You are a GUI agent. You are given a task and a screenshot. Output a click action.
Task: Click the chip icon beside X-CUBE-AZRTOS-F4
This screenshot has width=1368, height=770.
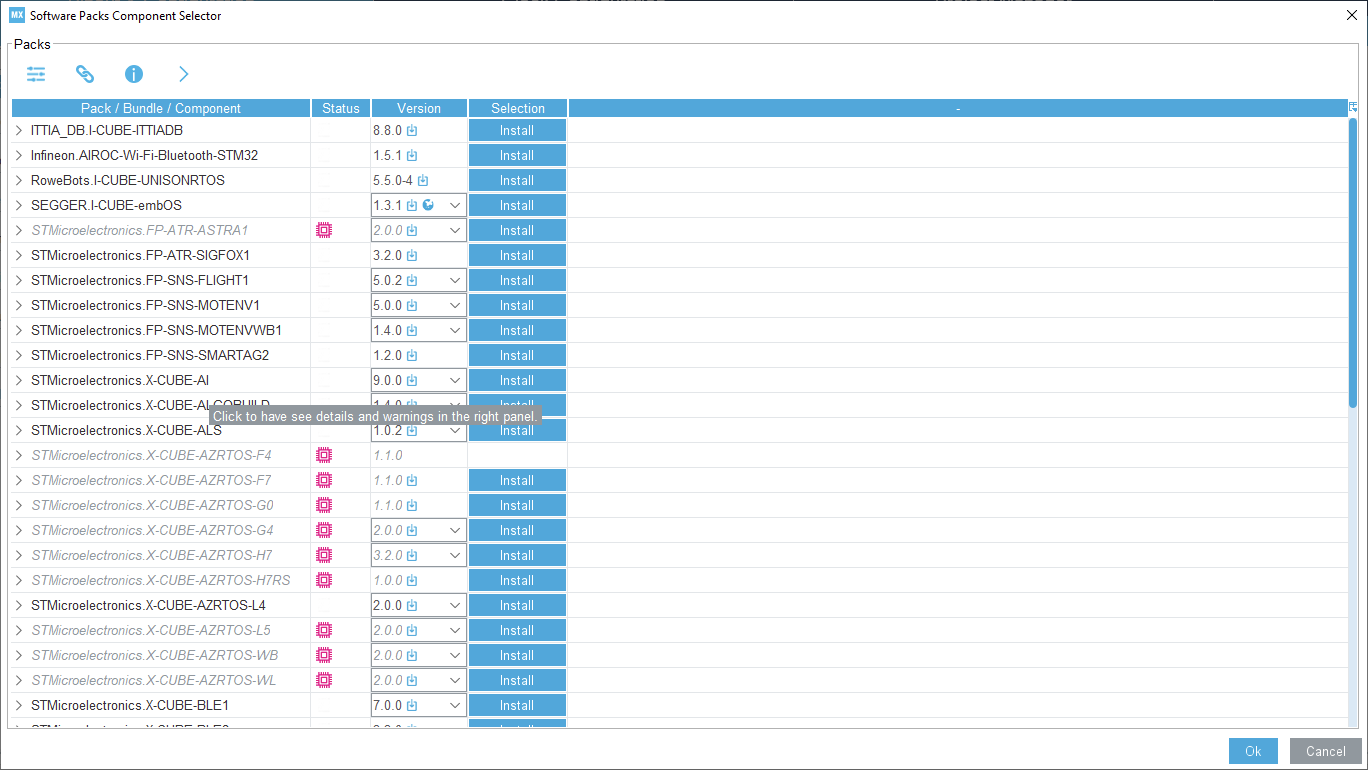point(323,454)
